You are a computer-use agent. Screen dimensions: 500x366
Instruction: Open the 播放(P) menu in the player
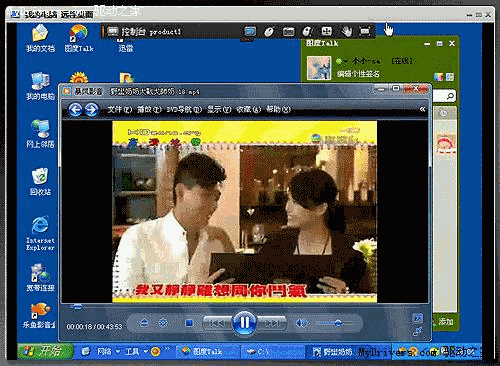coord(149,109)
